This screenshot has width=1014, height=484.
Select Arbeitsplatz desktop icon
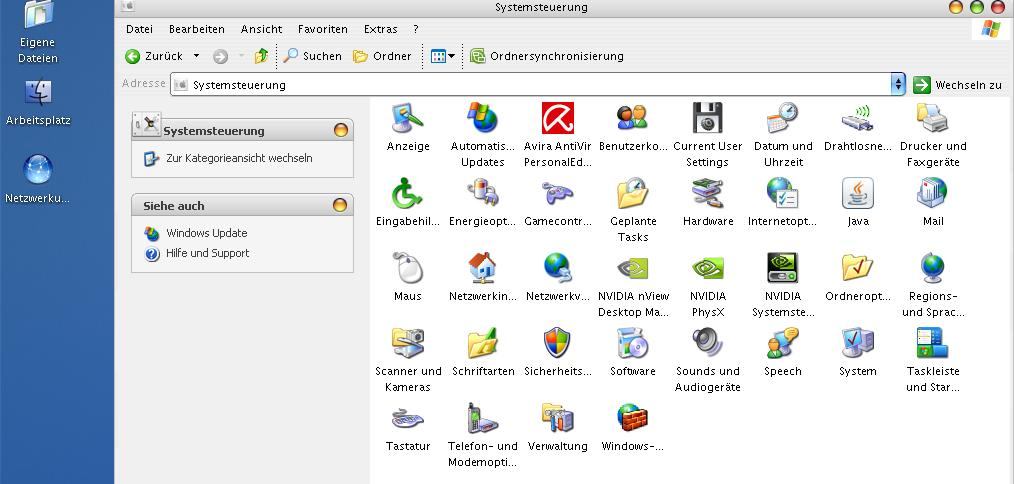pyautogui.click(x=38, y=104)
